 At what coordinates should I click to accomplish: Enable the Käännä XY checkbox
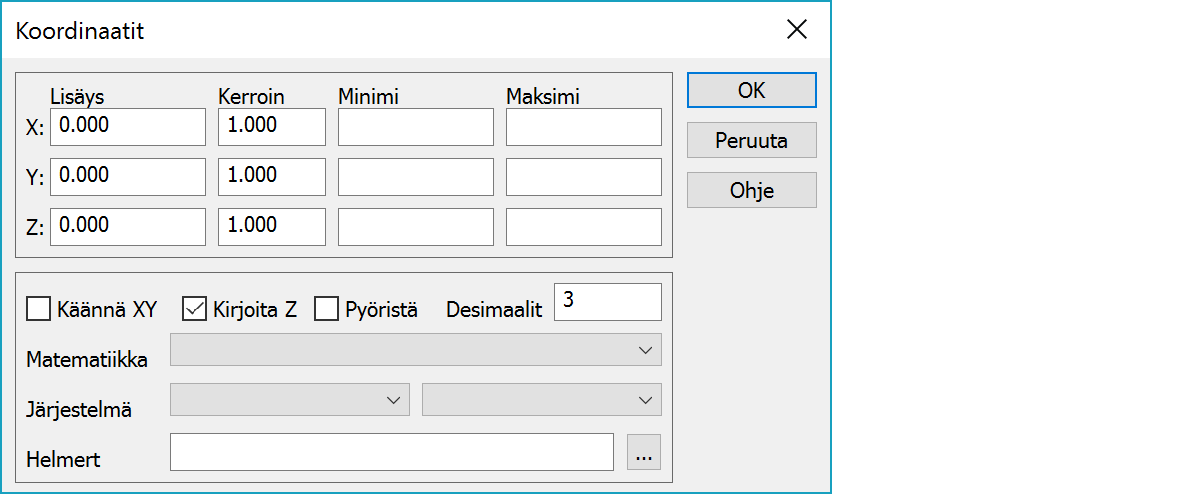pos(38,309)
